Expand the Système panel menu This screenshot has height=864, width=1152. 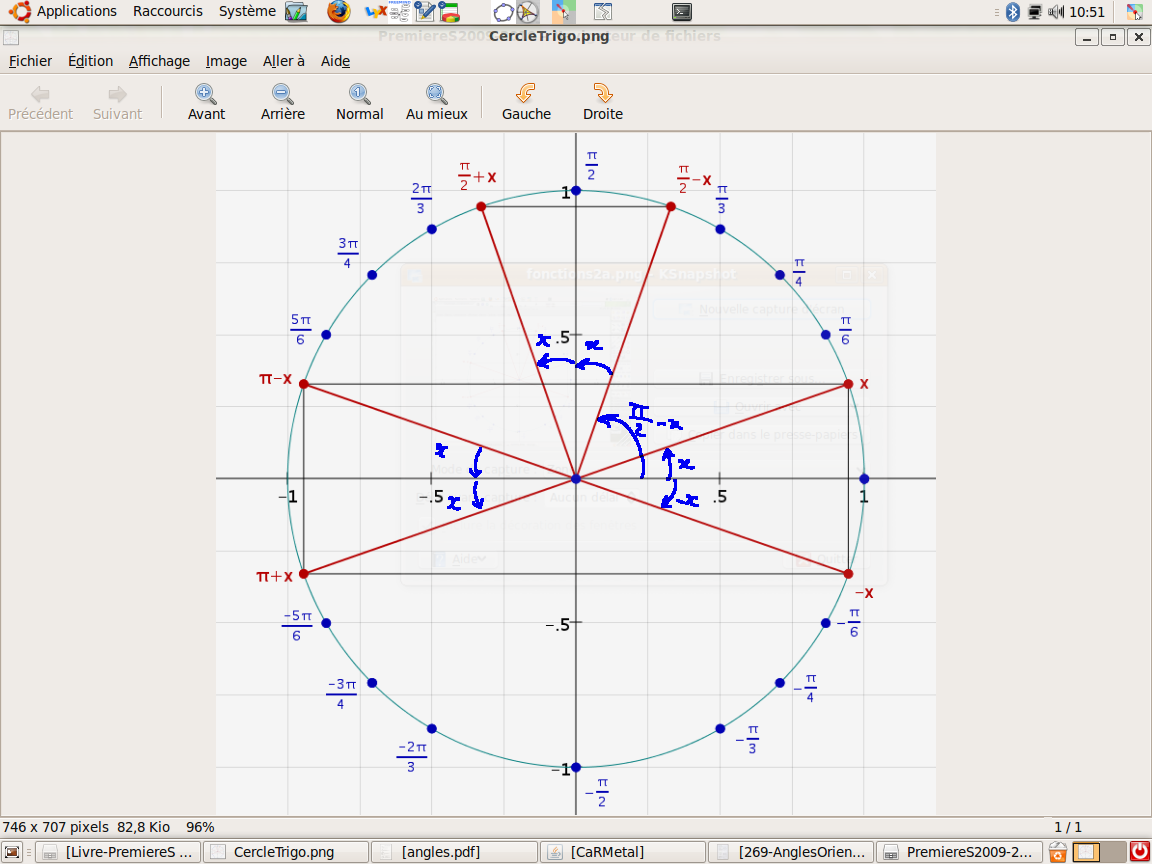pos(247,11)
